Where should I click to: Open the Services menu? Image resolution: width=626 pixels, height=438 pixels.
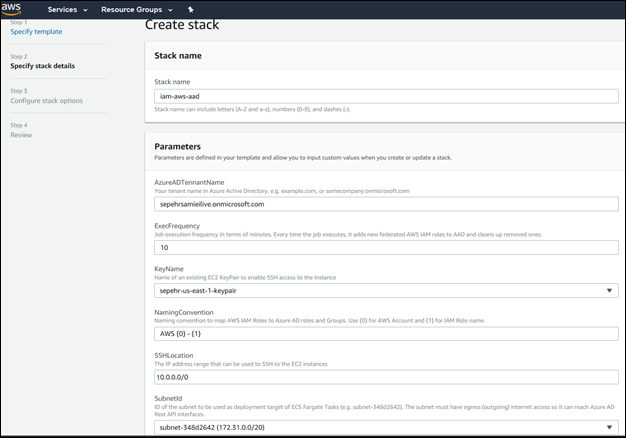point(67,10)
